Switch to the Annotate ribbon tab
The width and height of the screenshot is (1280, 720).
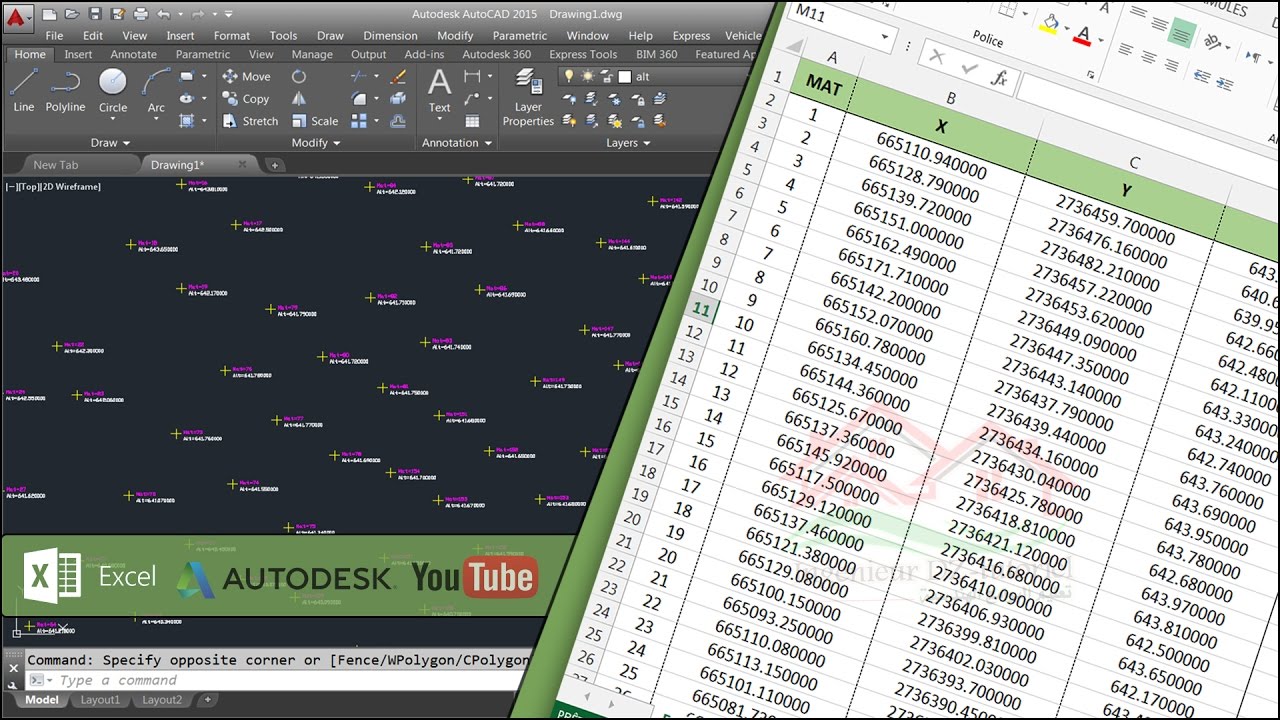pyautogui.click(x=133, y=54)
